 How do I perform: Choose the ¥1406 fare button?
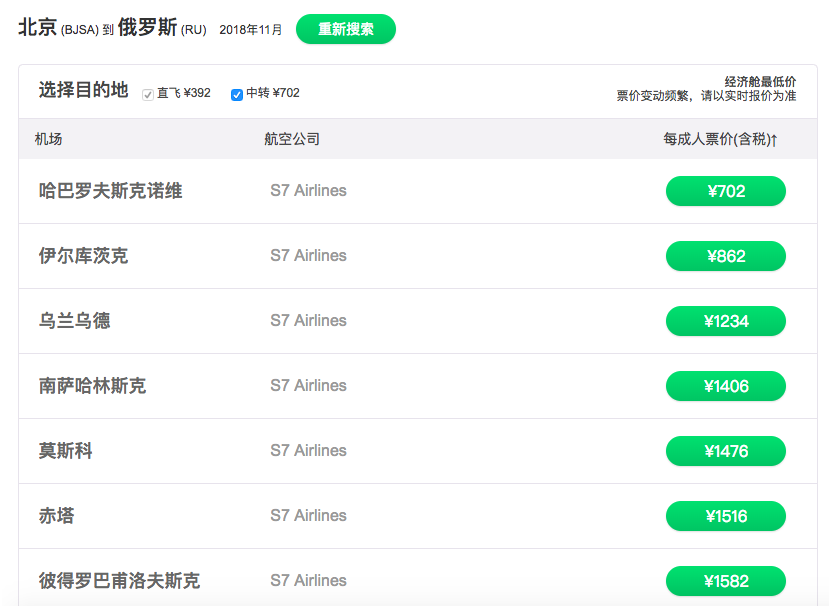(726, 386)
